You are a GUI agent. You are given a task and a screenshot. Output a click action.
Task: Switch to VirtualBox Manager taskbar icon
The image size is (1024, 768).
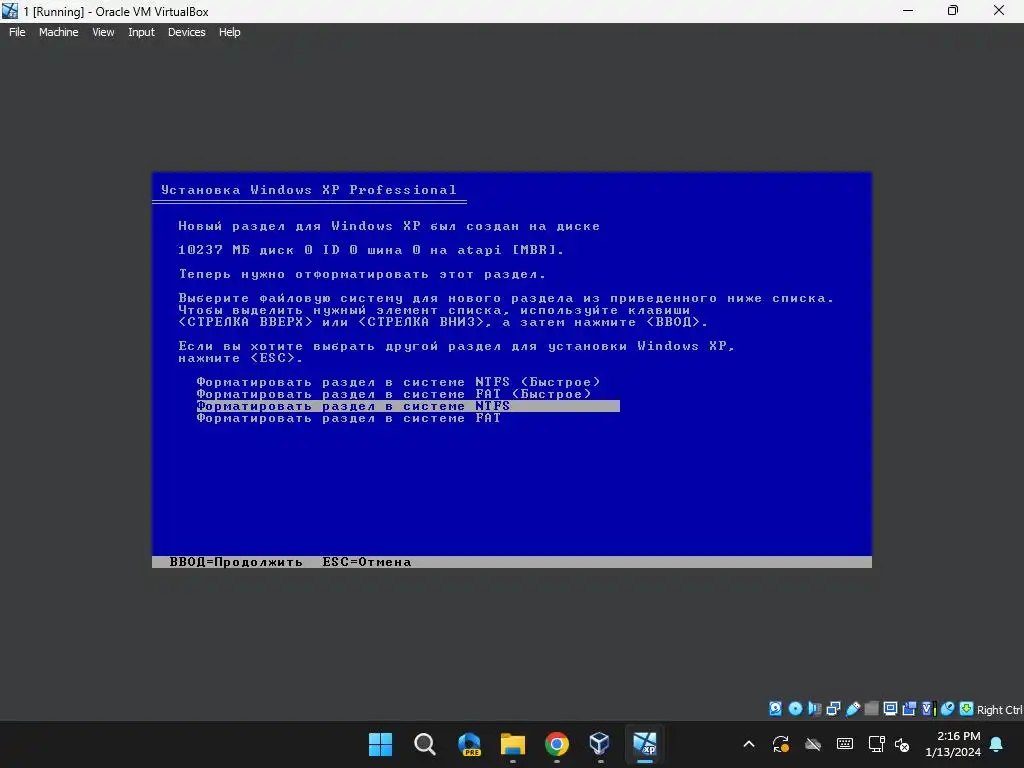[600, 744]
